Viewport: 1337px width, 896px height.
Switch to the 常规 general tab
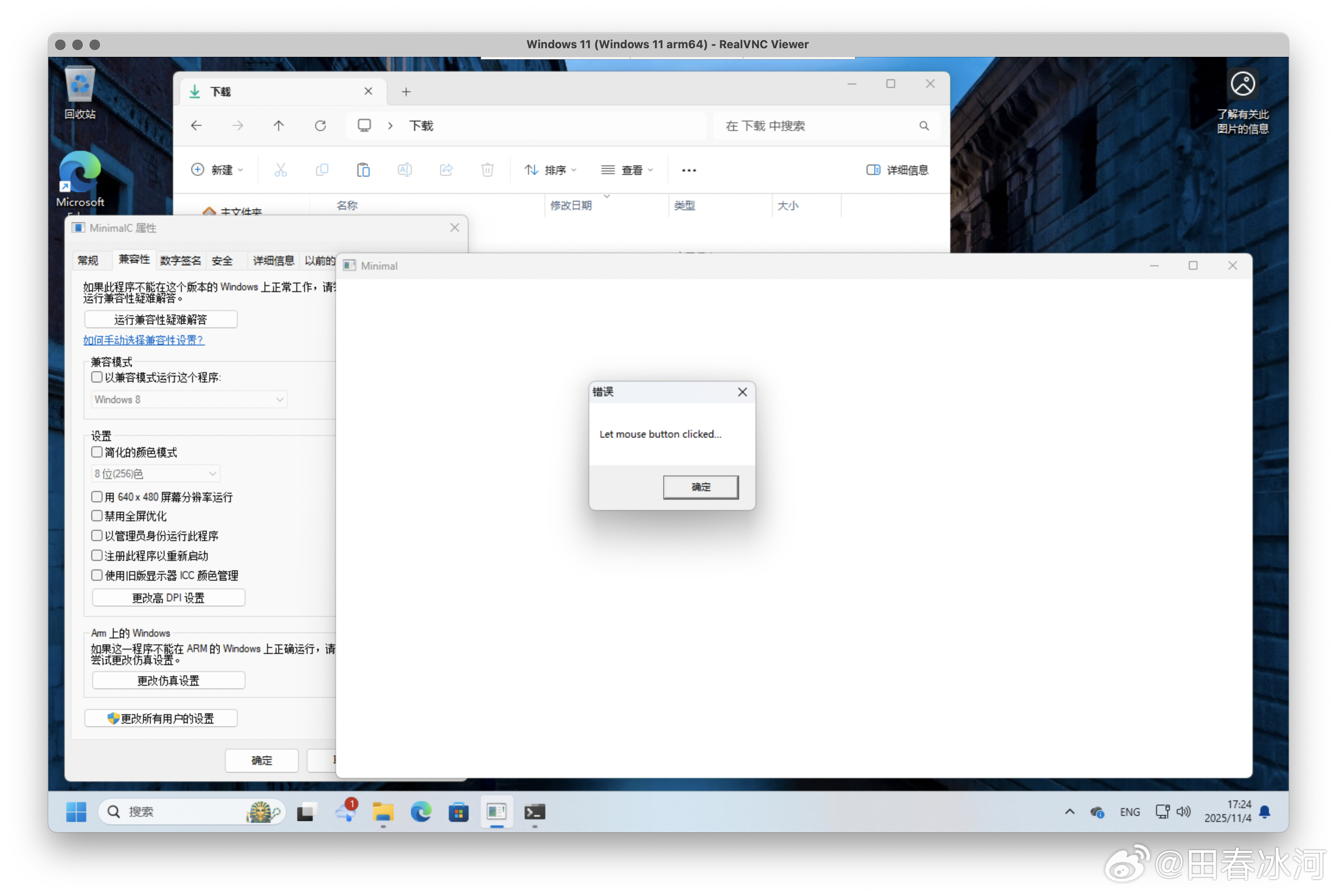[x=88, y=261]
